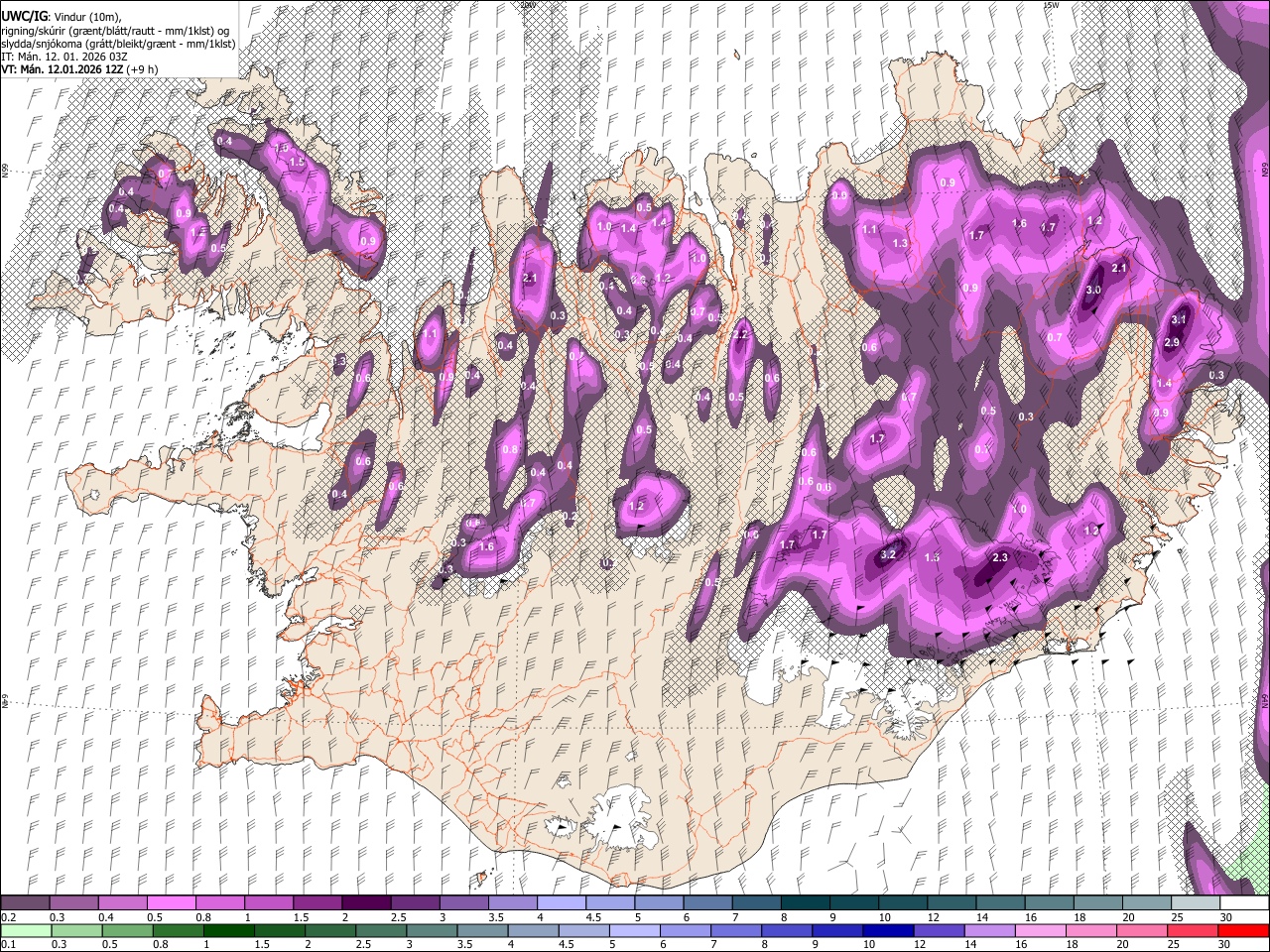Screen dimensions: 1270x952
Task: Pick the 0.2 dark mauve swatch on the upper scale
Action: [x=25, y=903]
